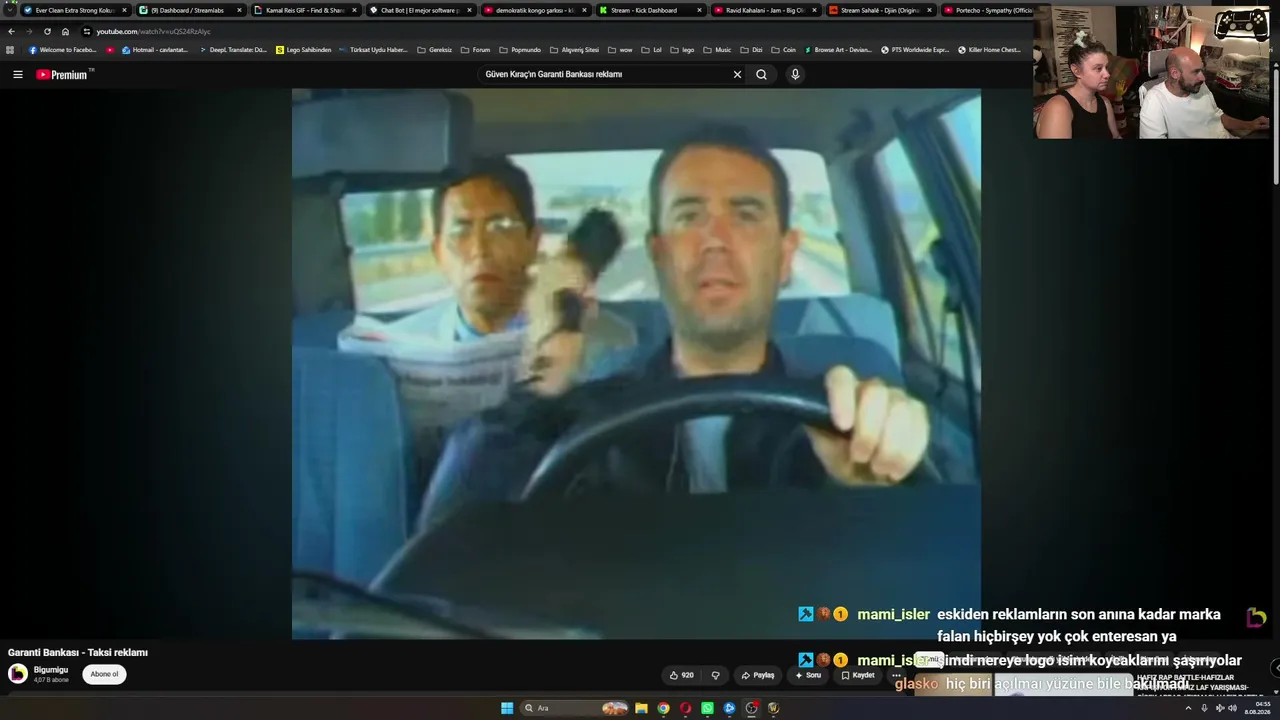This screenshot has height=720, width=1280.
Task: Submit search with the magnifier icon
Action: coord(761,74)
